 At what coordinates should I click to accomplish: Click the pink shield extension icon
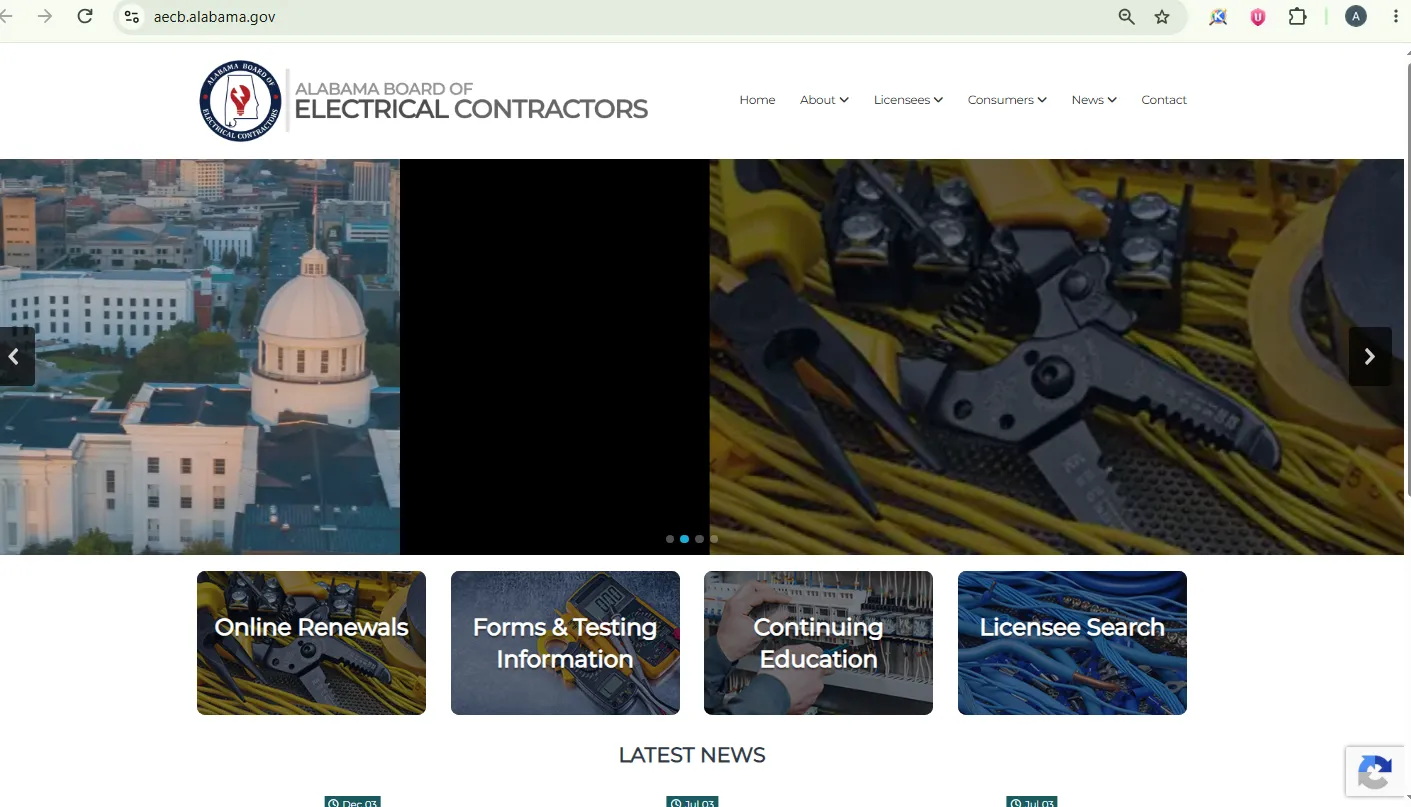(1258, 17)
